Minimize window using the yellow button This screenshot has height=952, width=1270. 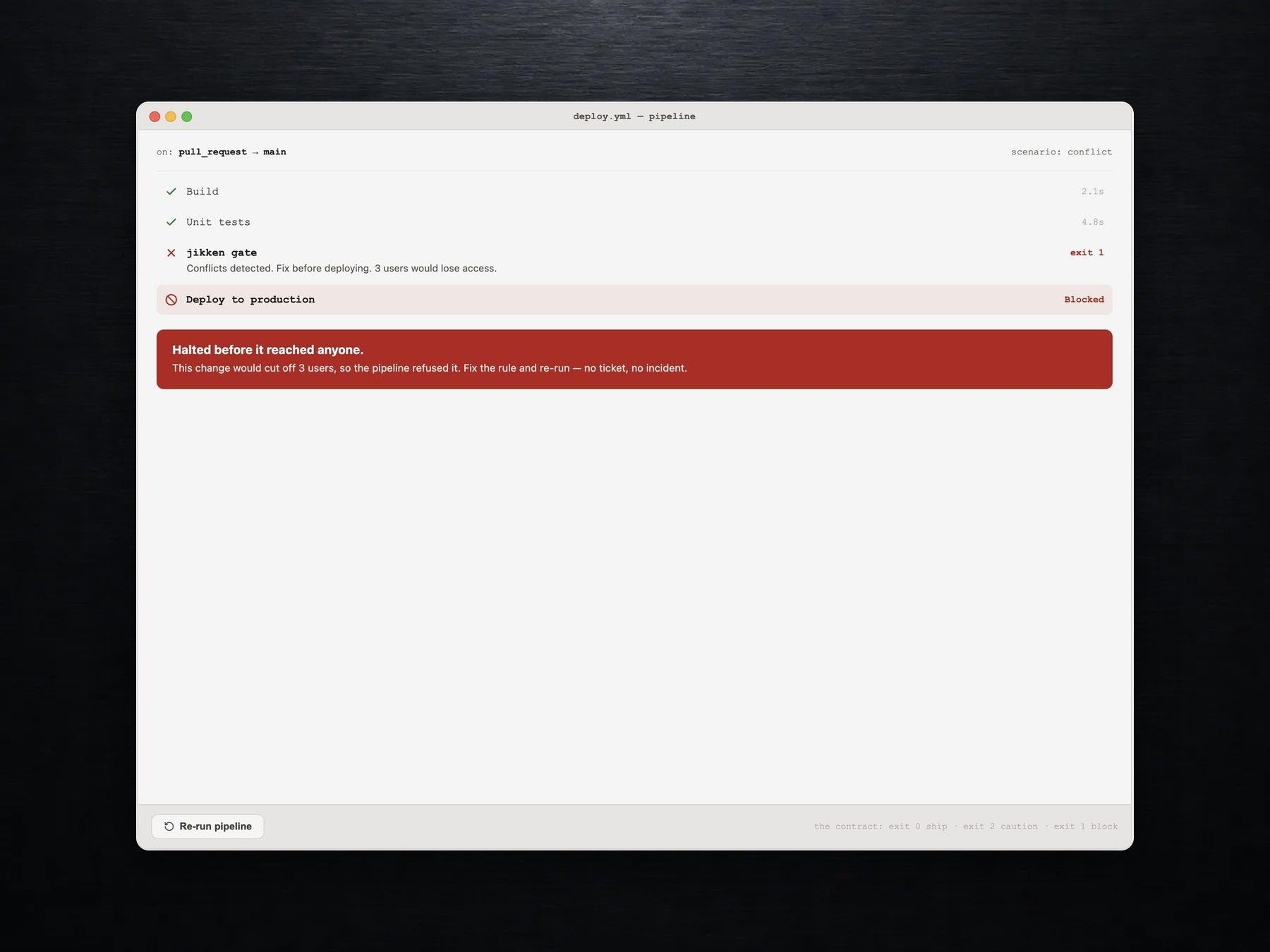171,116
